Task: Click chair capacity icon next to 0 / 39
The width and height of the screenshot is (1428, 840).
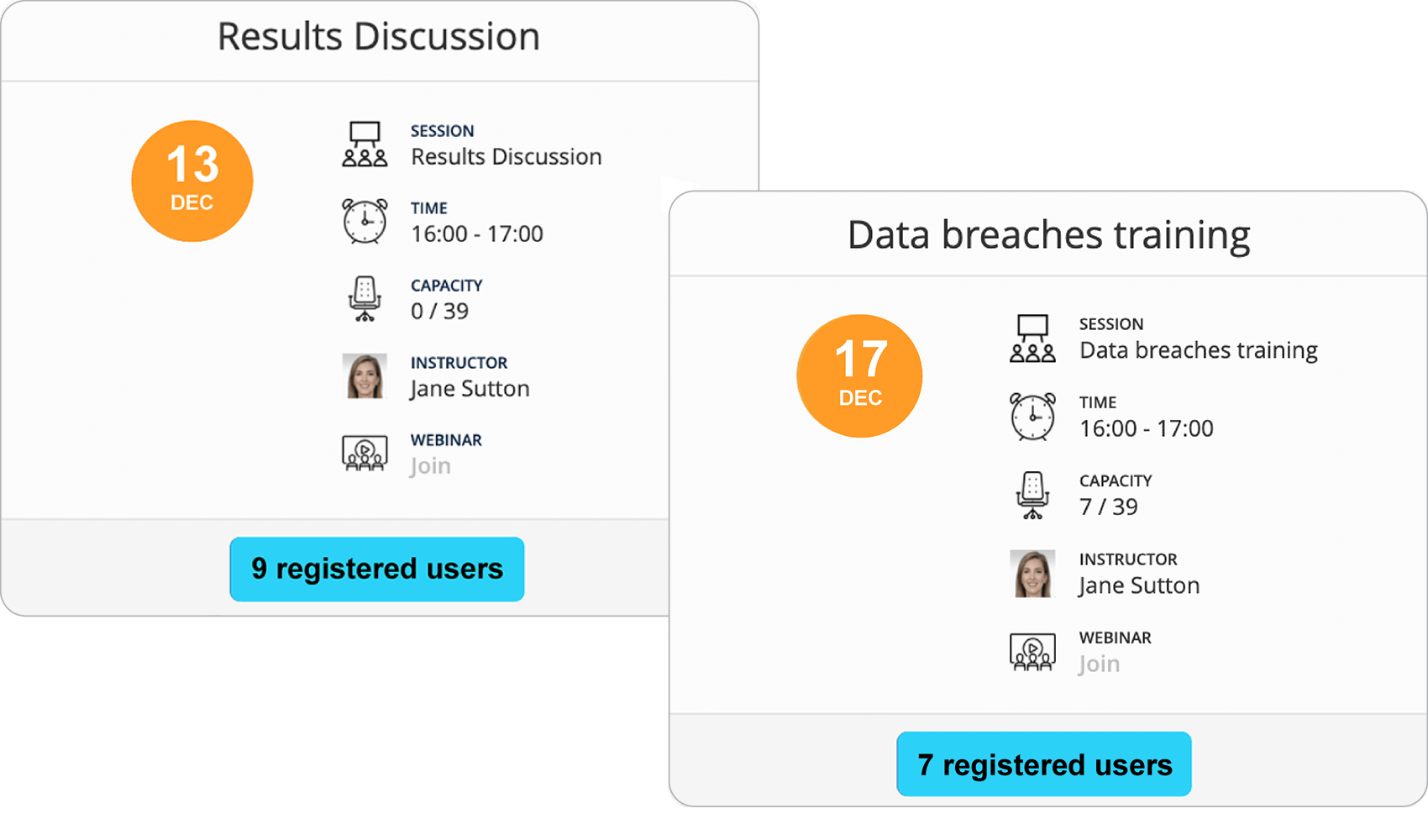Action: click(365, 299)
